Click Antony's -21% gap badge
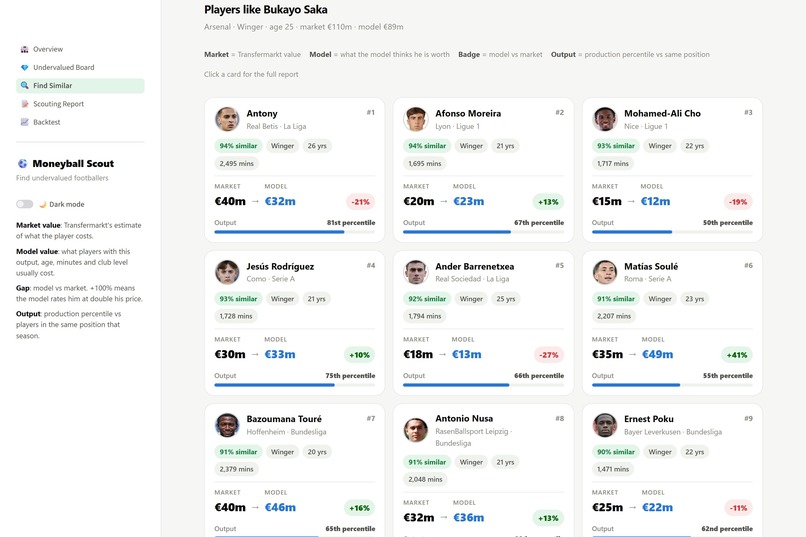806x537 pixels. (x=360, y=202)
